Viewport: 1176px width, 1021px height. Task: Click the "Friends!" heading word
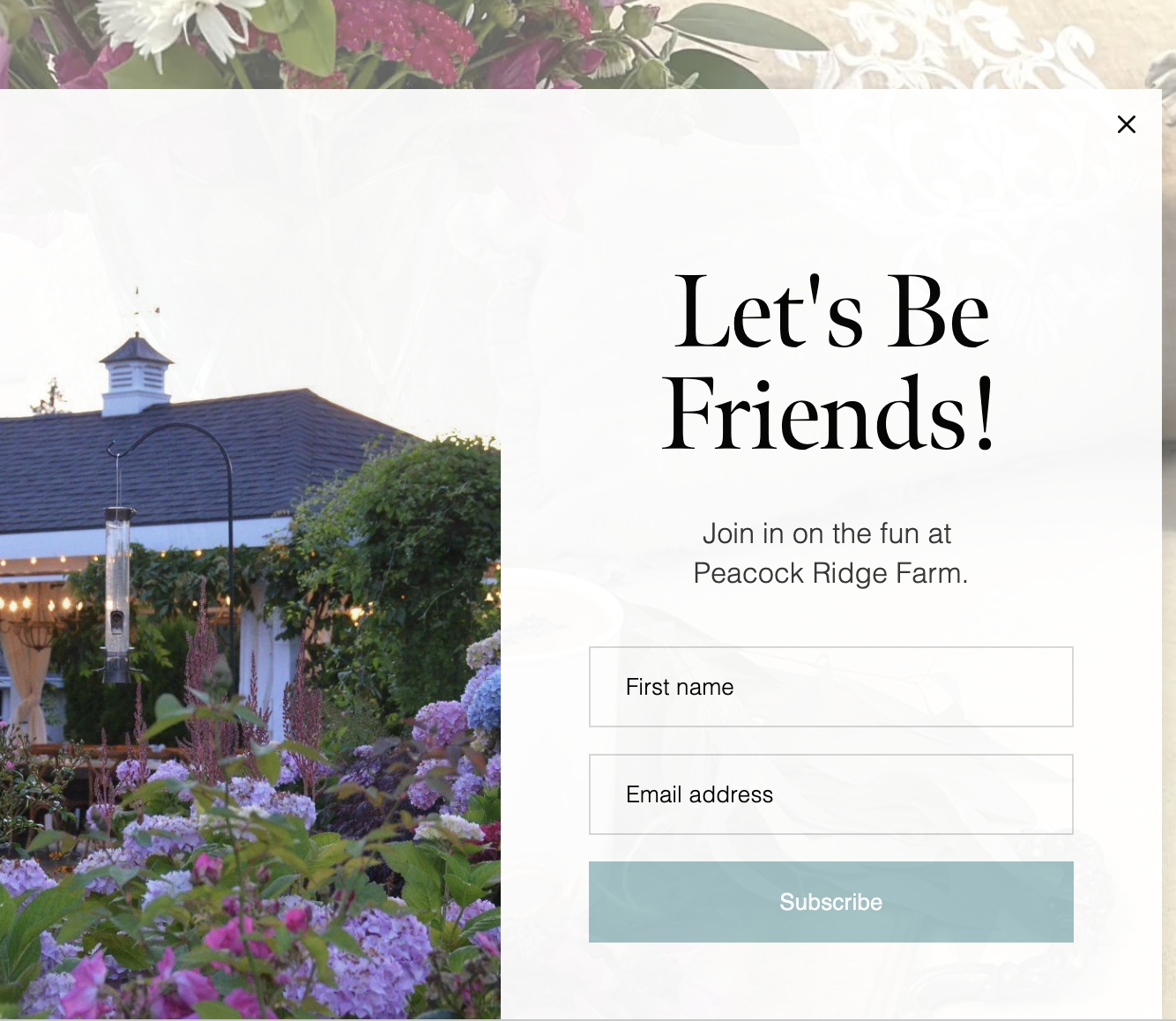830,414
